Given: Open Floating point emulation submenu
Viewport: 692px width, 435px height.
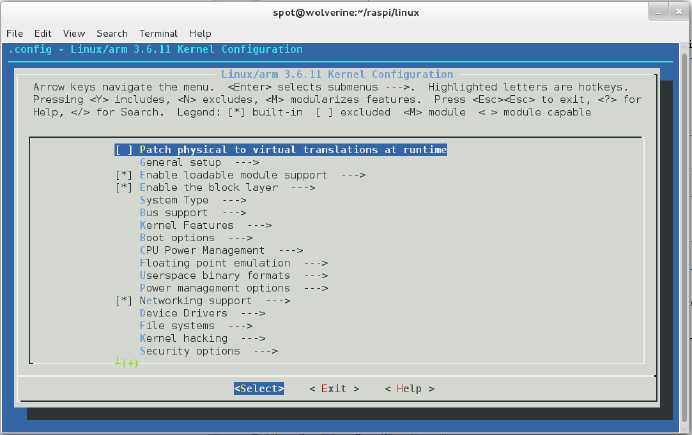Looking at the screenshot, I should click(x=233, y=263).
